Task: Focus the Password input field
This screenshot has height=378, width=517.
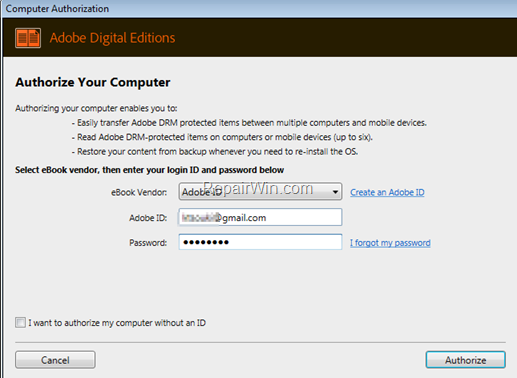Action: coord(260,242)
